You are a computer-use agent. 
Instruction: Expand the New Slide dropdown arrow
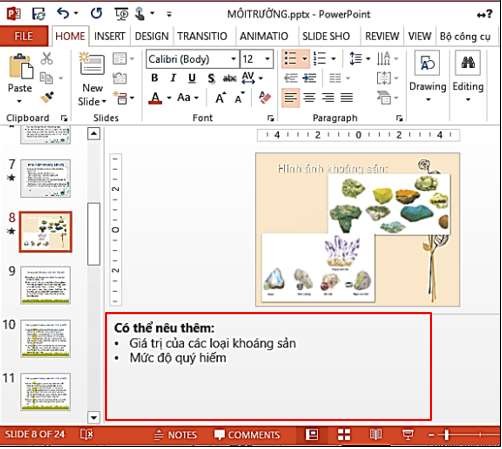(x=104, y=101)
